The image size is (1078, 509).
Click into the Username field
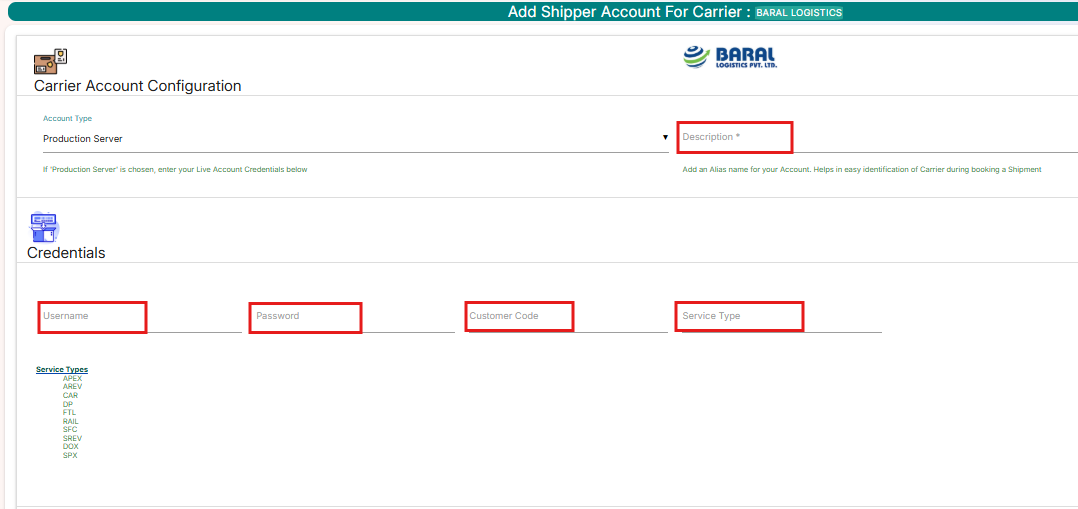[140, 316]
